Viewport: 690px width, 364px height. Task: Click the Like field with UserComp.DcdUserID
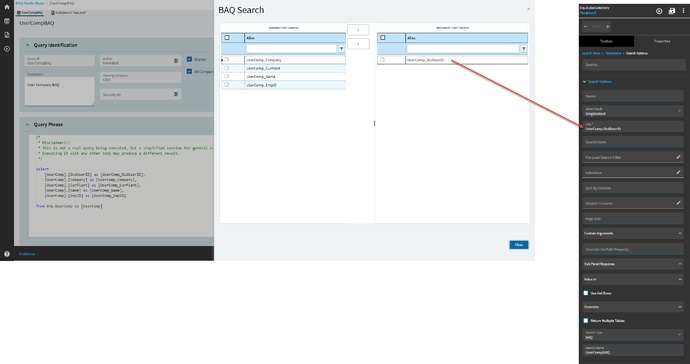(633, 126)
